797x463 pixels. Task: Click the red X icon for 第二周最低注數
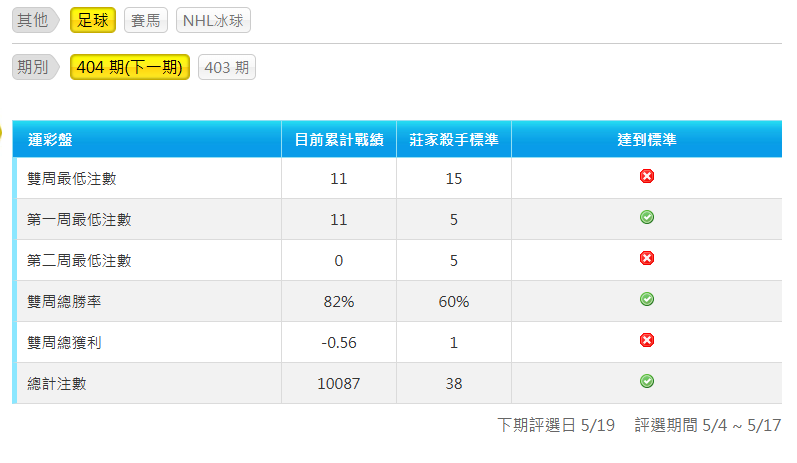[x=647, y=258]
